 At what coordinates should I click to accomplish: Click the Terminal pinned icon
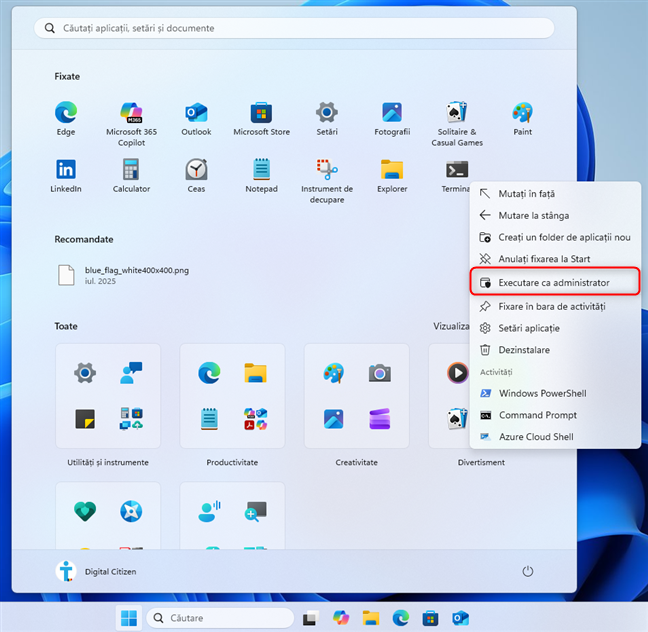tap(457, 169)
